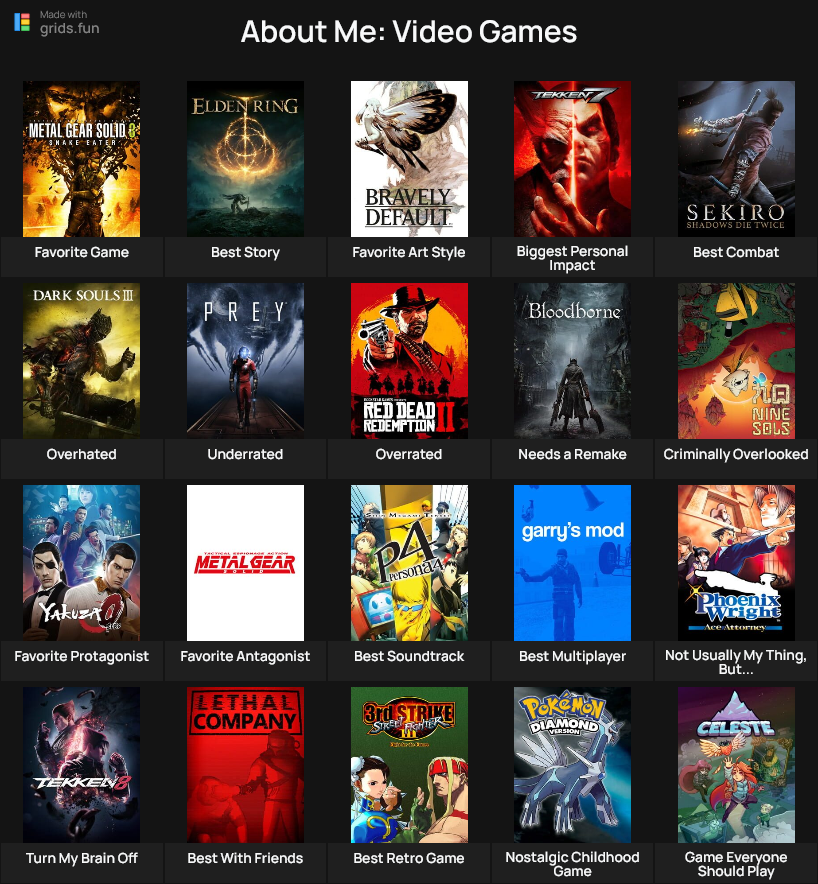The width and height of the screenshot is (818, 884).
Task: Select the Lethal Company cover
Action: coord(245,764)
